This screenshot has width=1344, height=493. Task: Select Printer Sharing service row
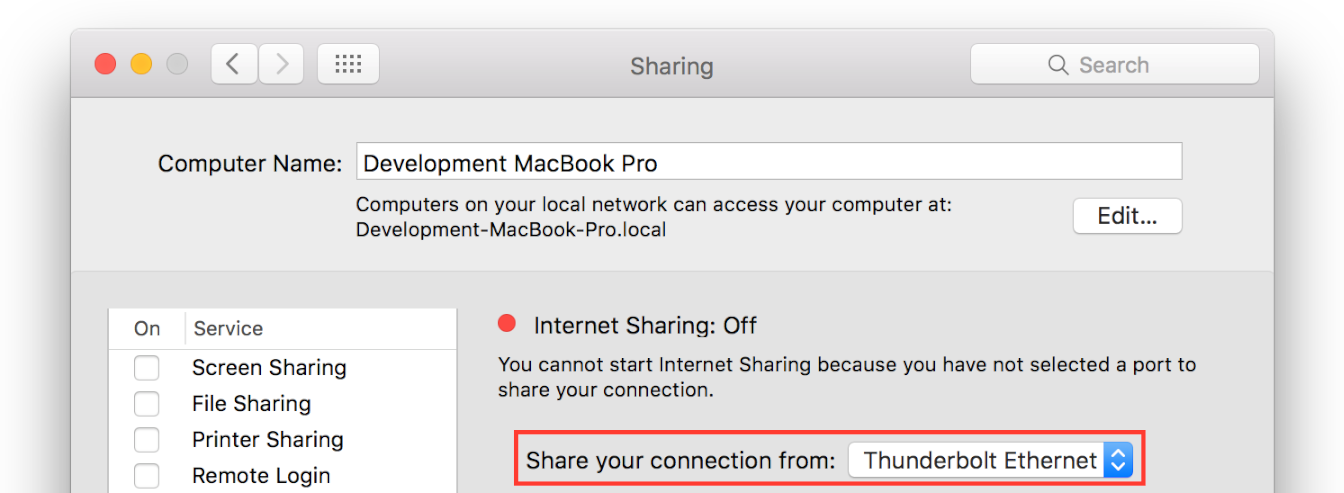267,440
